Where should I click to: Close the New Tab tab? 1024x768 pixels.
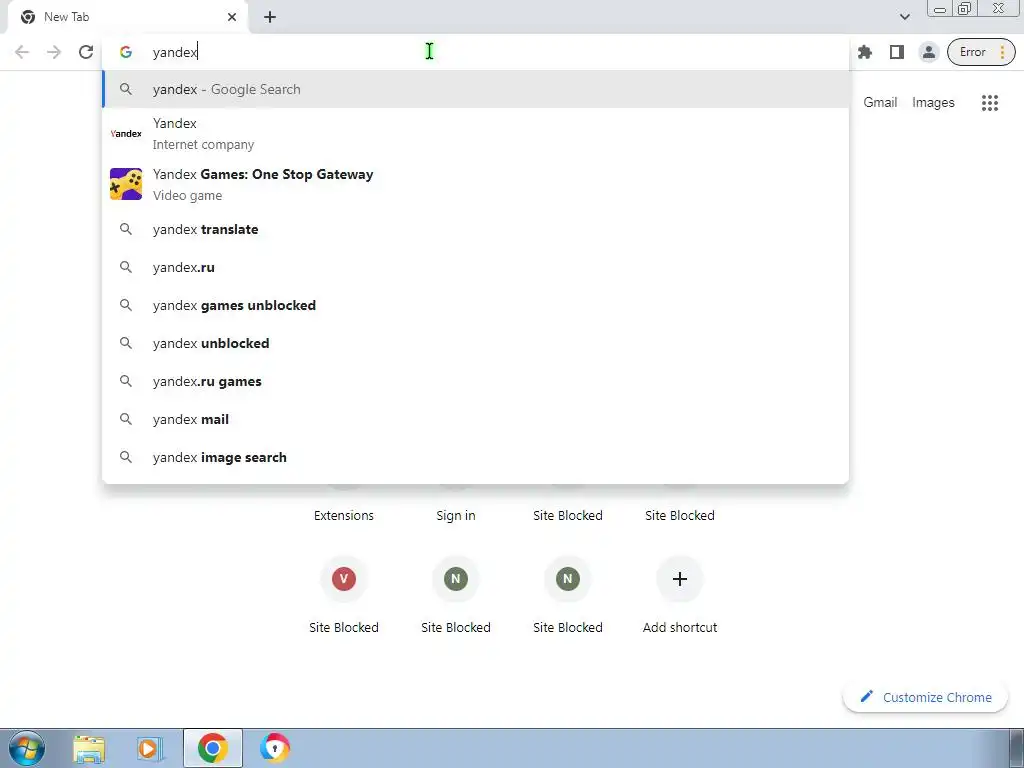pos(232,17)
